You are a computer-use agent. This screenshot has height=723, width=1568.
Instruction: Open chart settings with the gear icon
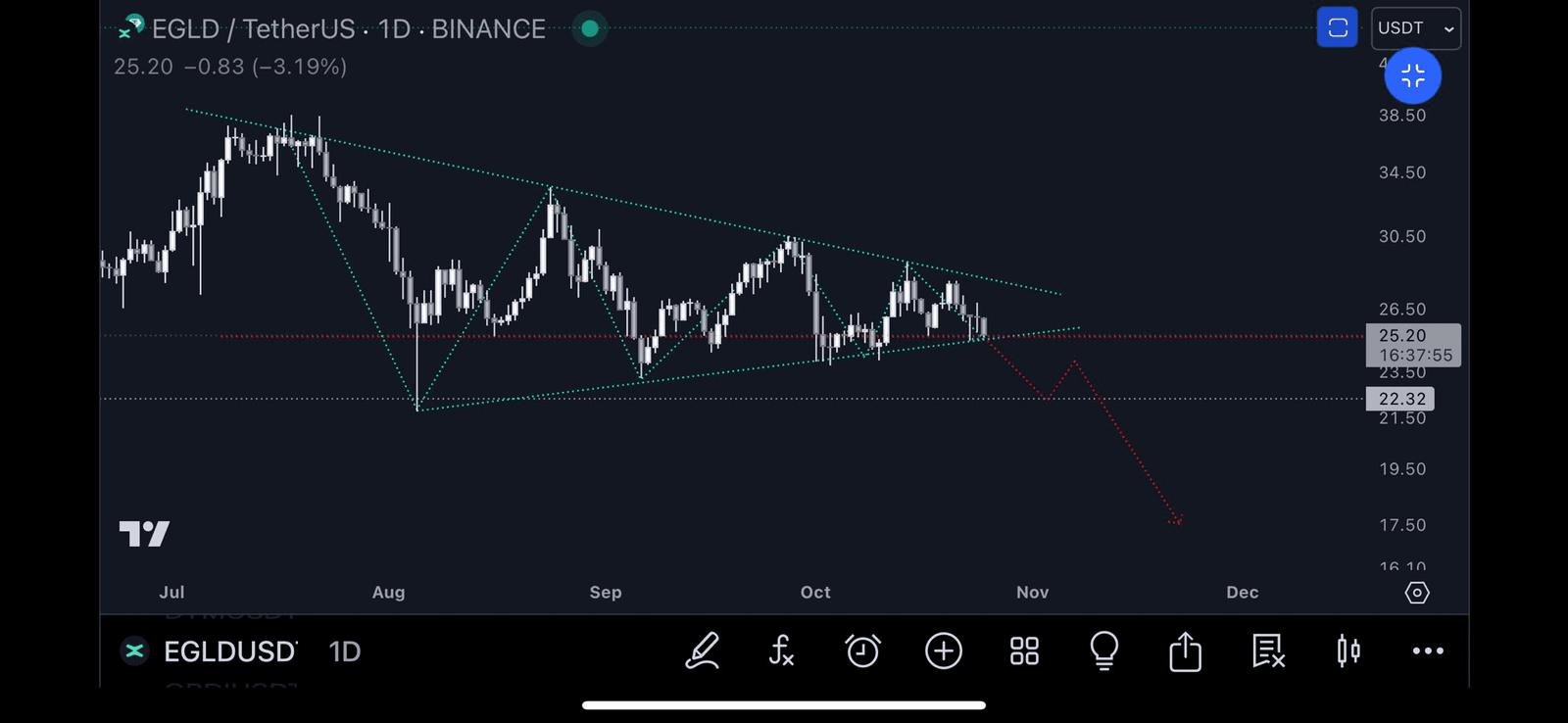pyautogui.click(x=1417, y=593)
